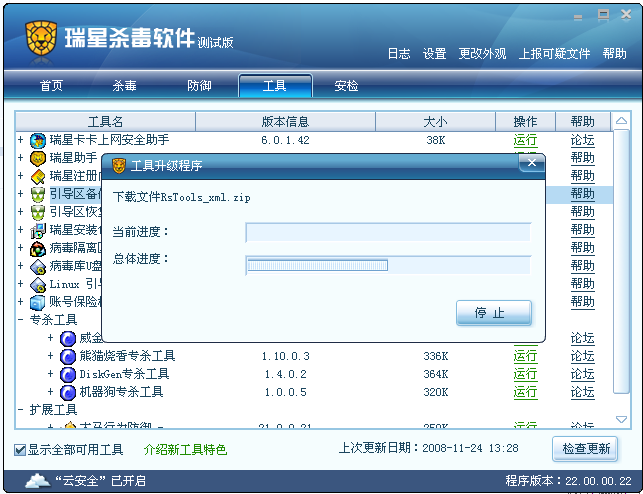The image size is (643, 494).
Task: Expand the 瑞星助手 row
Action: point(21,157)
